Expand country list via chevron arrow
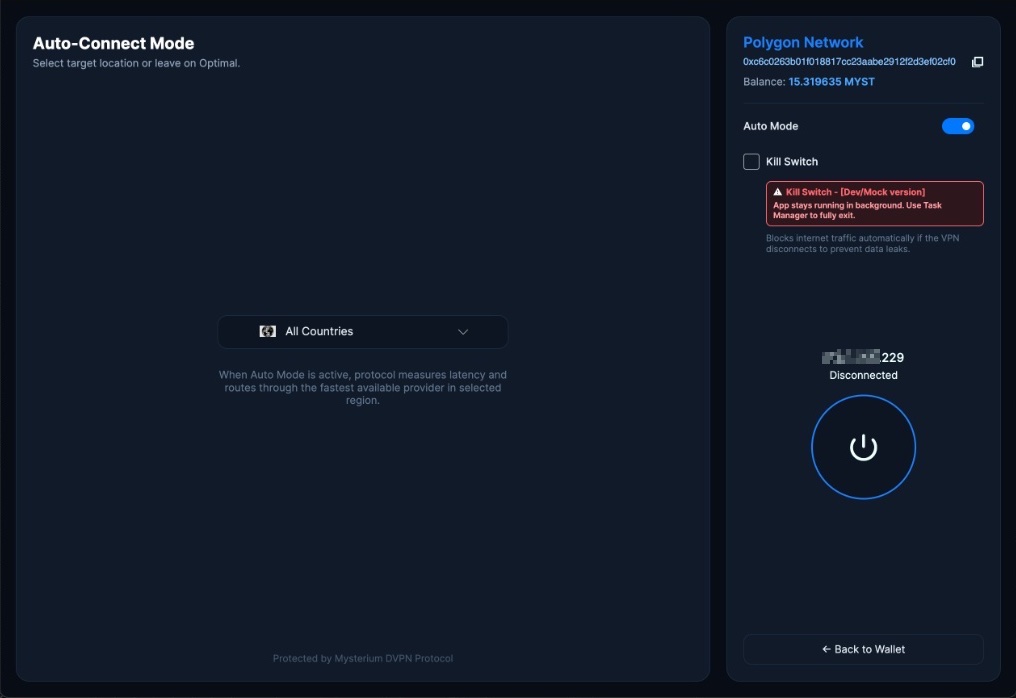 [x=463, y=332]
